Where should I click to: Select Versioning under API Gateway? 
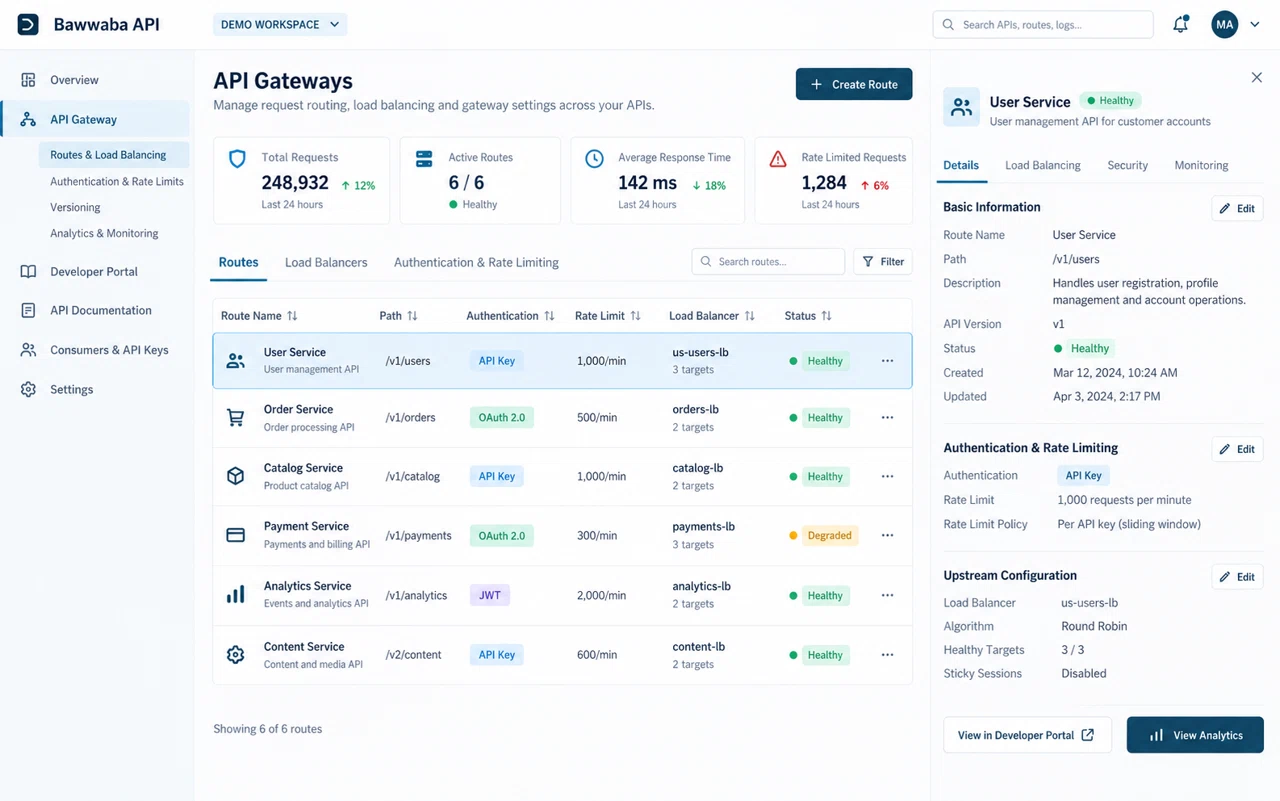pos(75,207)
